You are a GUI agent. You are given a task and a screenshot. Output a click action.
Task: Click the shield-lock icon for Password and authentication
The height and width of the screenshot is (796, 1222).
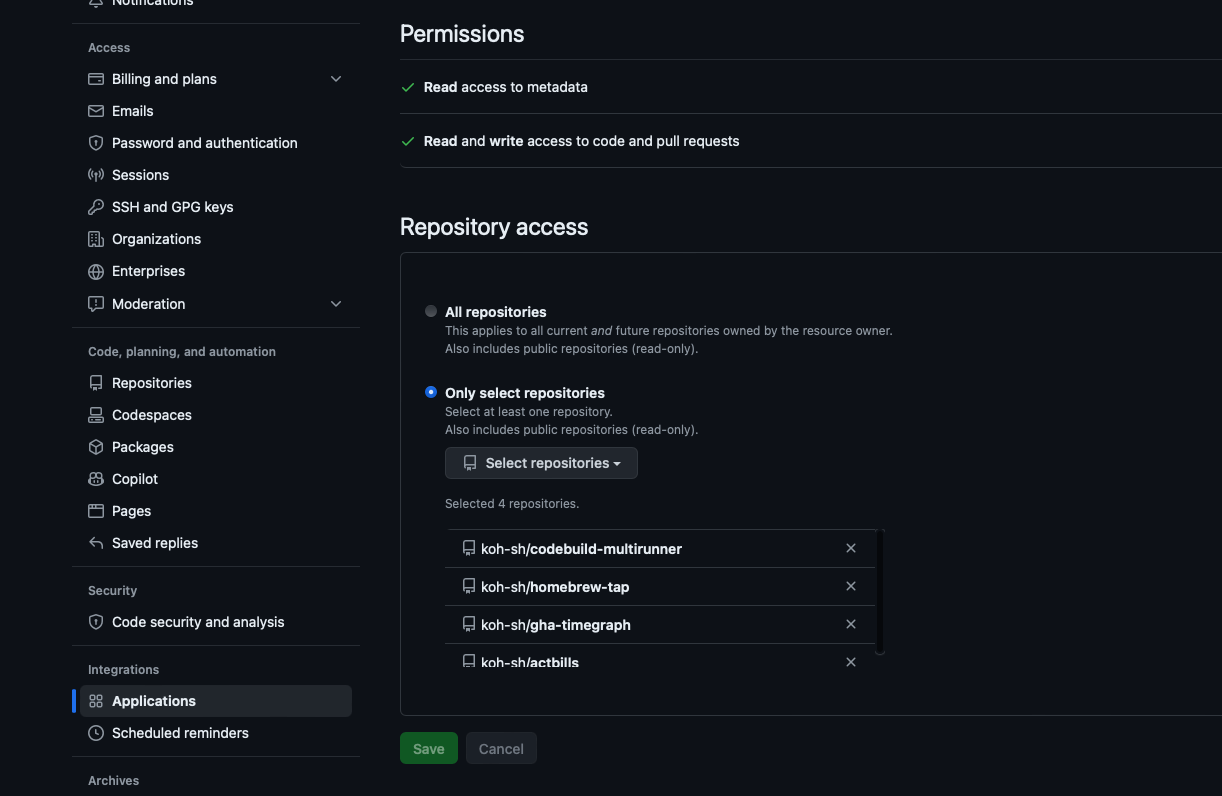(x=96, y=143)
